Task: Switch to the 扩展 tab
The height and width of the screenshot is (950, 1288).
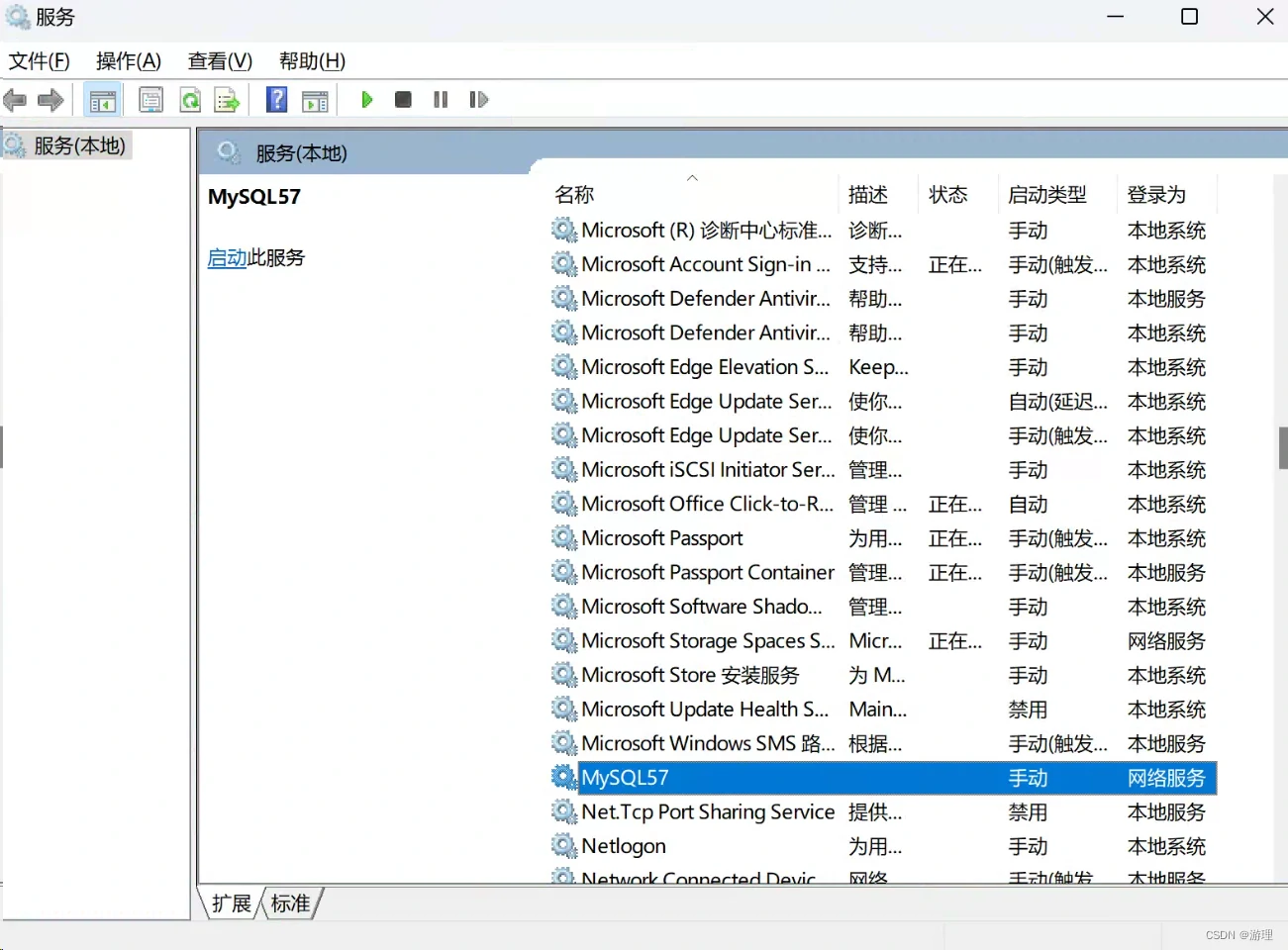Action: tap(232, 903)
